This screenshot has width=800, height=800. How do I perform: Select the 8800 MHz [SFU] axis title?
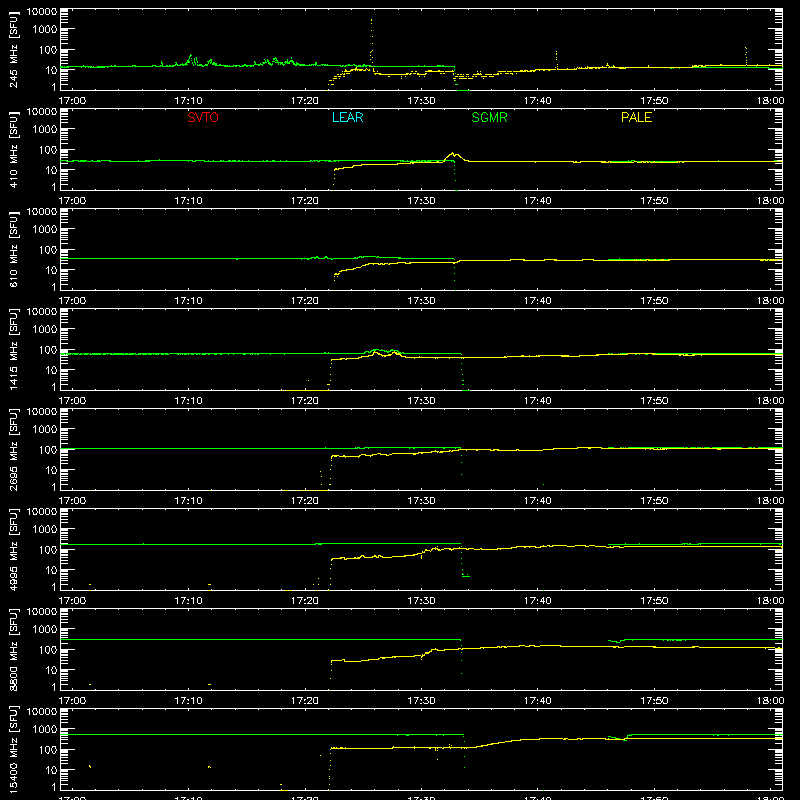pyautogui.click(x=14, y=649)
